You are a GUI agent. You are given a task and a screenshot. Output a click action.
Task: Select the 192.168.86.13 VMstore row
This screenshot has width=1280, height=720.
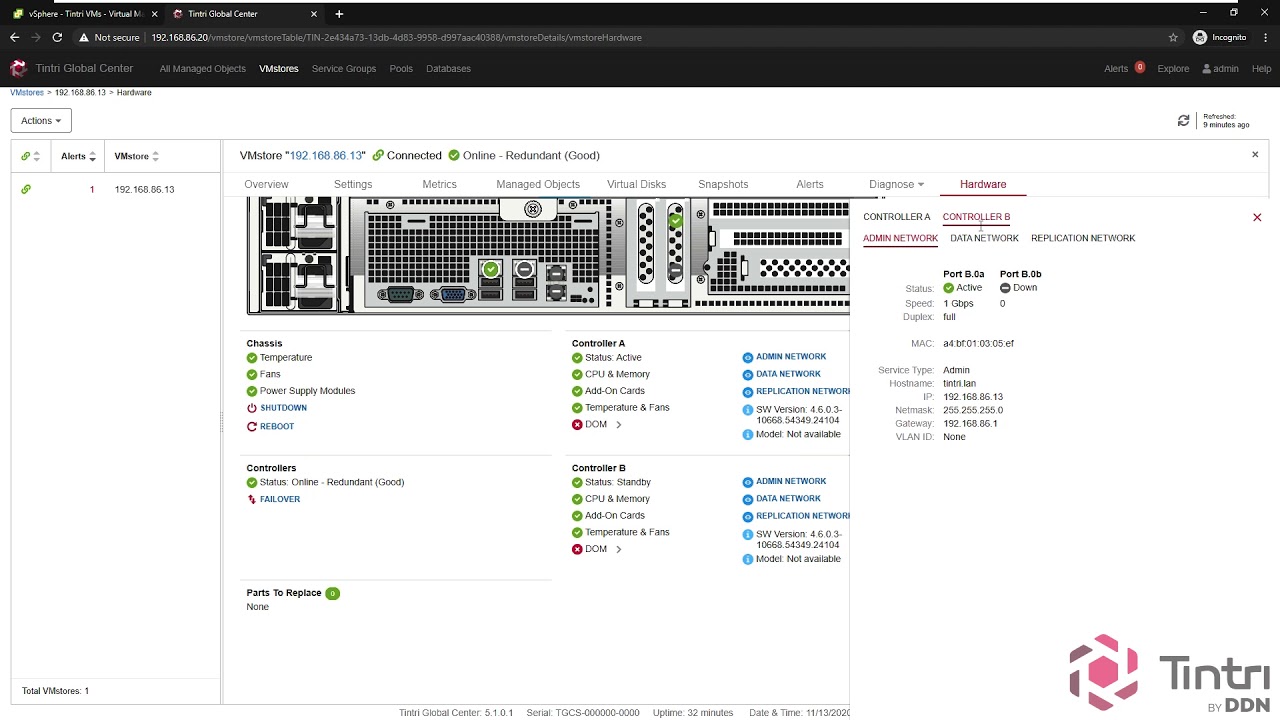click(x=116, y=189)
